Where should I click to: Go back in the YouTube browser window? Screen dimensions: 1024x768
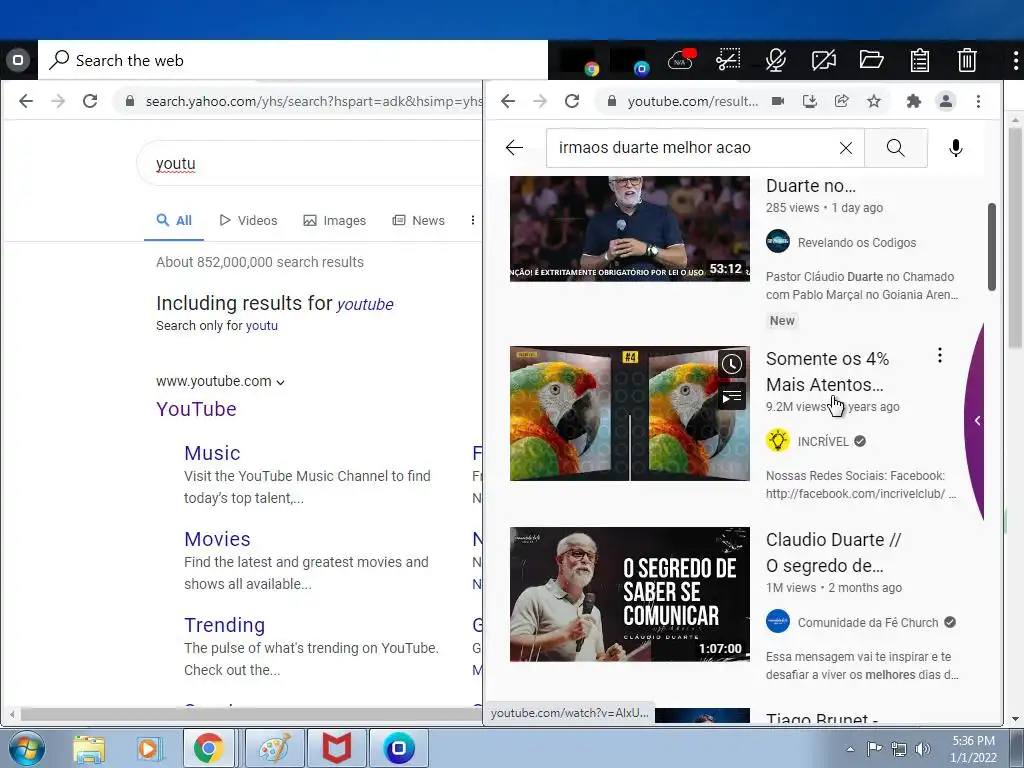click(x=508, y=101)
